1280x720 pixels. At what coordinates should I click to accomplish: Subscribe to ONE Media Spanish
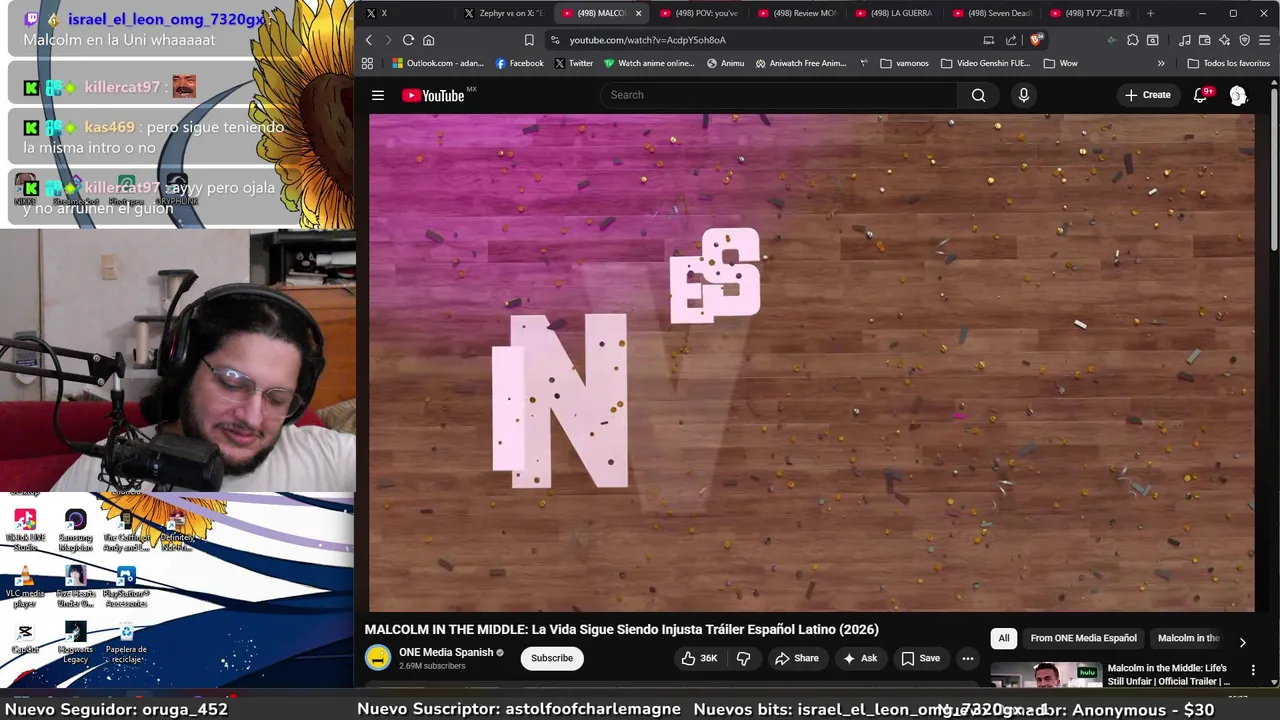tap(552, 658)
